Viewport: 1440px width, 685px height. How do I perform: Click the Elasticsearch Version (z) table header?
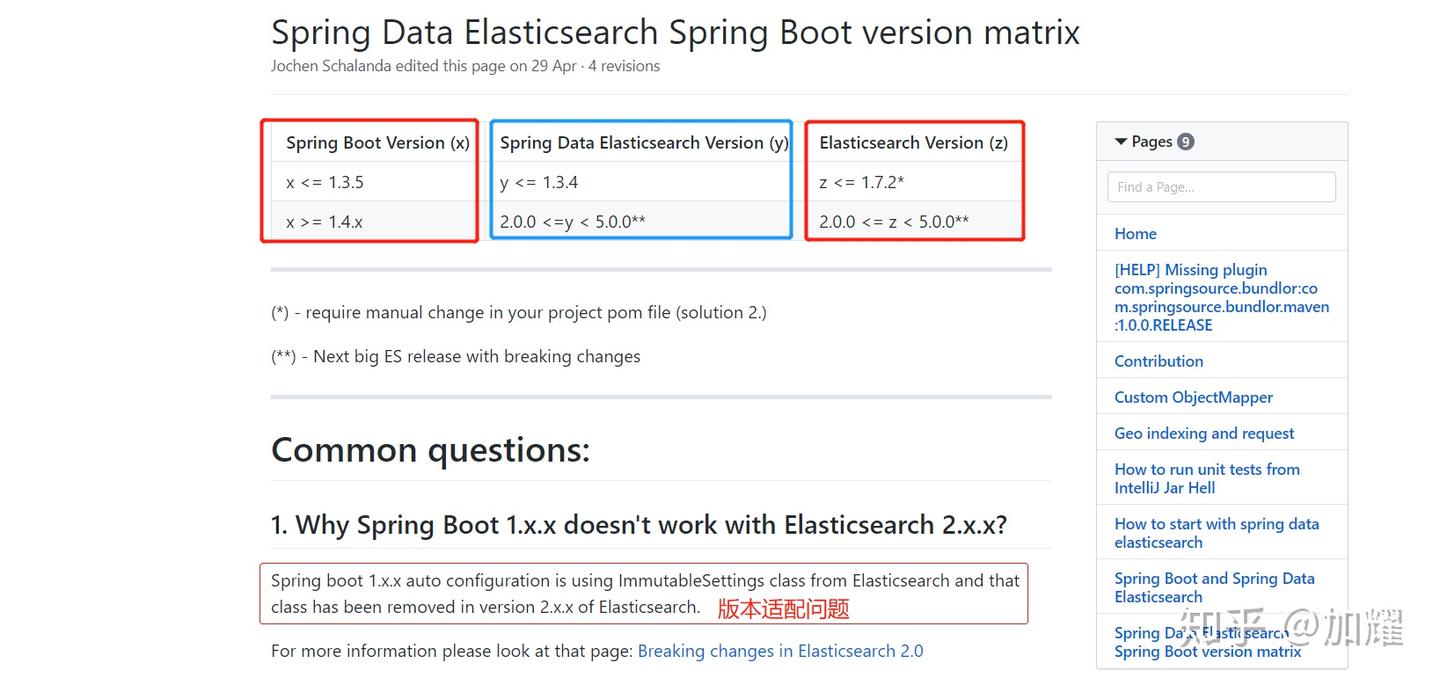point(913,143)
